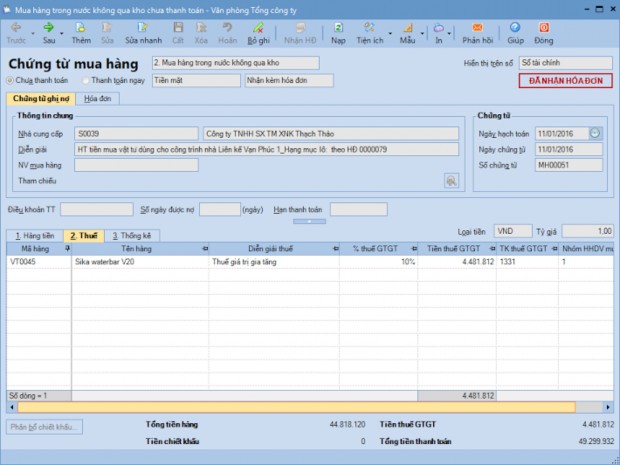Expand the Tiện ích dropdown arrow
Viewport: 620px width, 465px height.
(x=390, y=34)
